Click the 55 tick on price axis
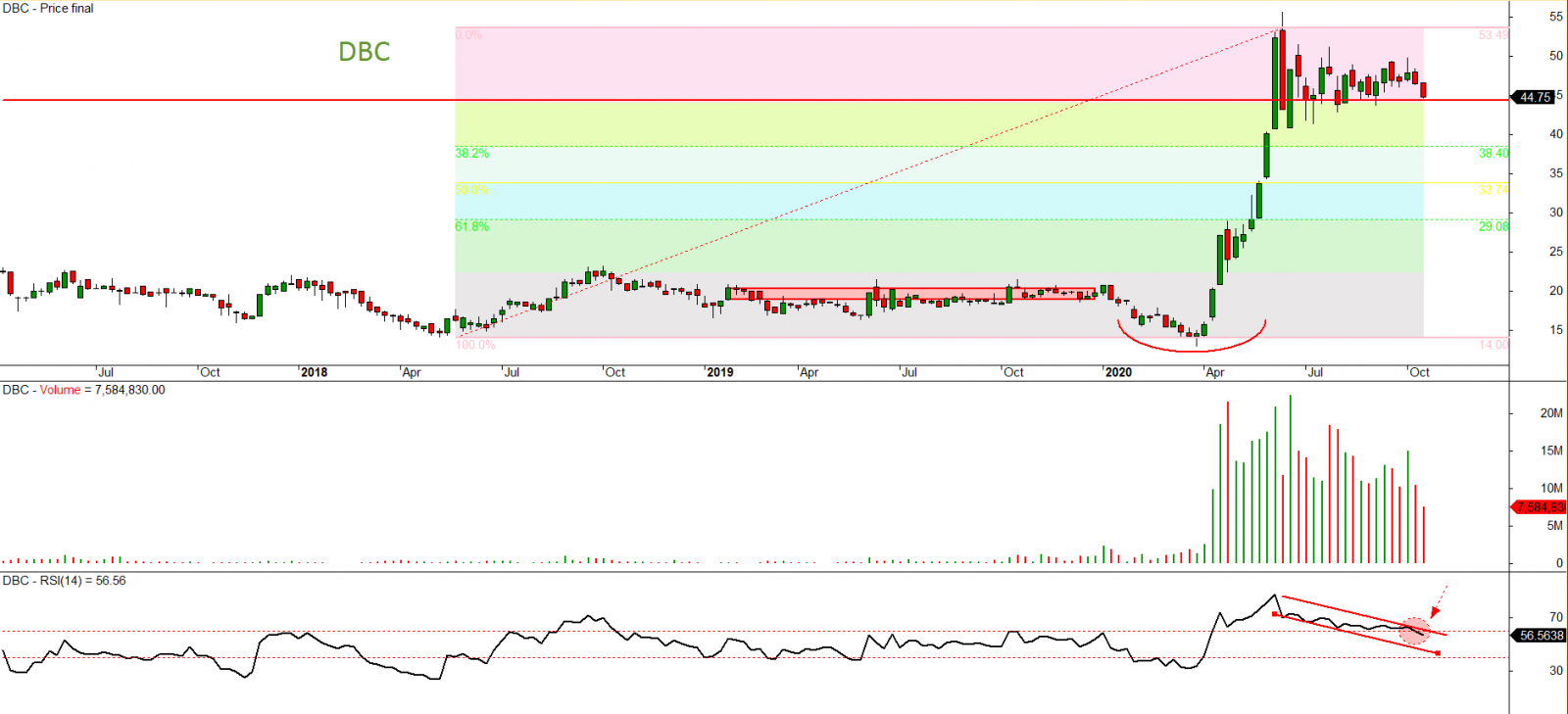This screenshot has width=1568, height=714. point(1556,17)
